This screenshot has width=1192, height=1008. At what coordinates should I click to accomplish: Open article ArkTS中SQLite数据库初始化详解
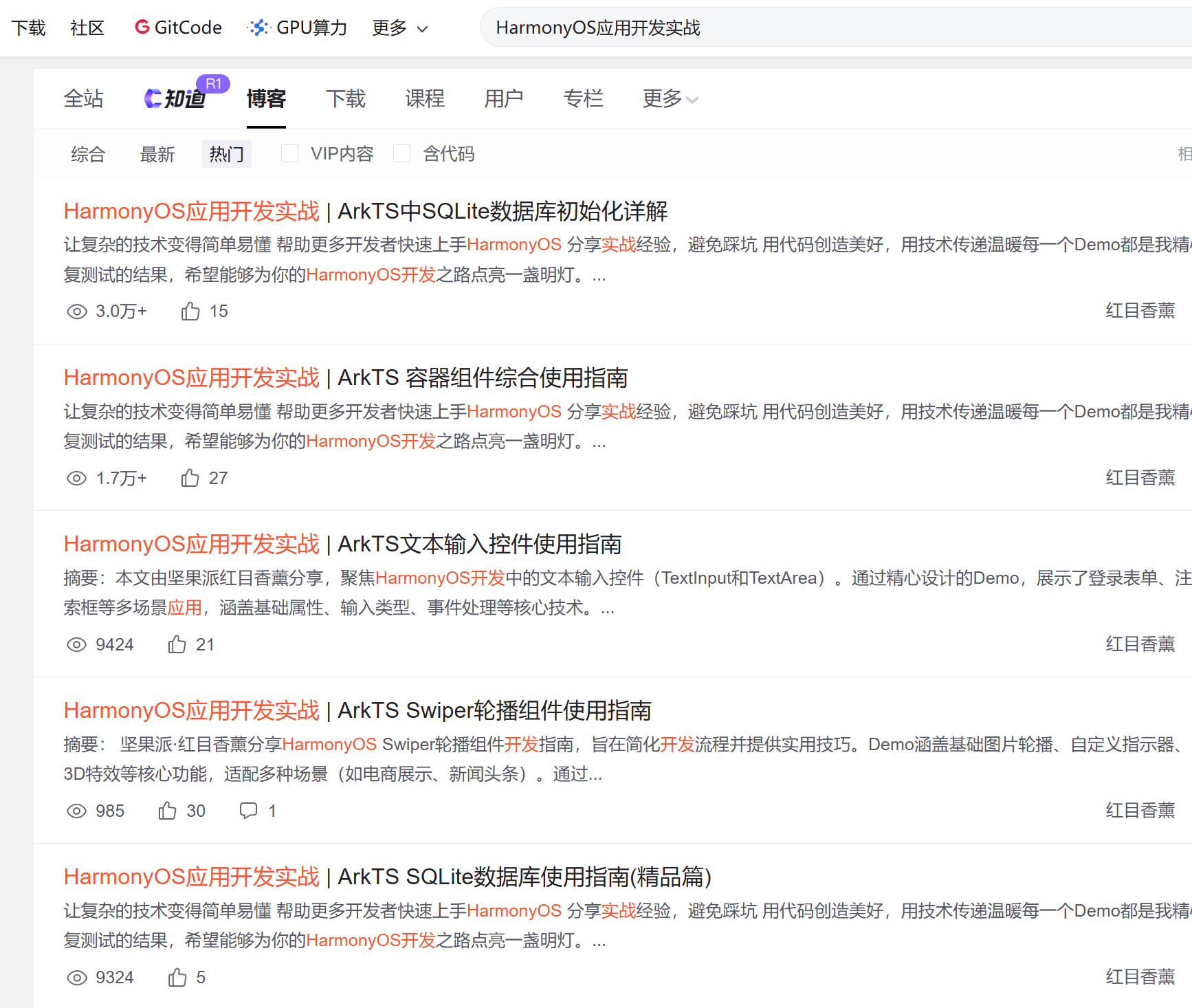(366, 211)
